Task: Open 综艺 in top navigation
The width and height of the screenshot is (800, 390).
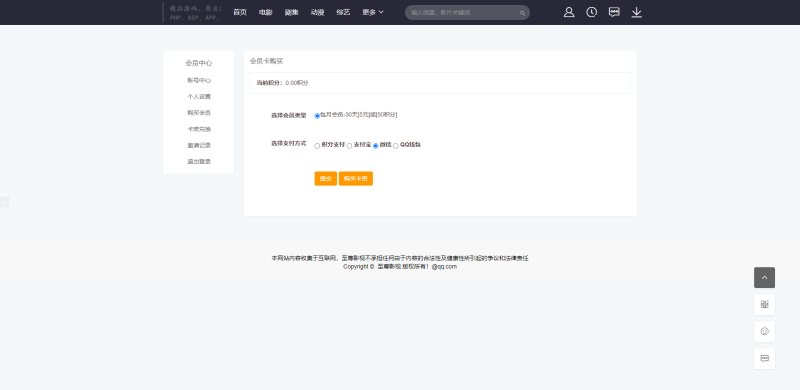Action: click(343, 12)
